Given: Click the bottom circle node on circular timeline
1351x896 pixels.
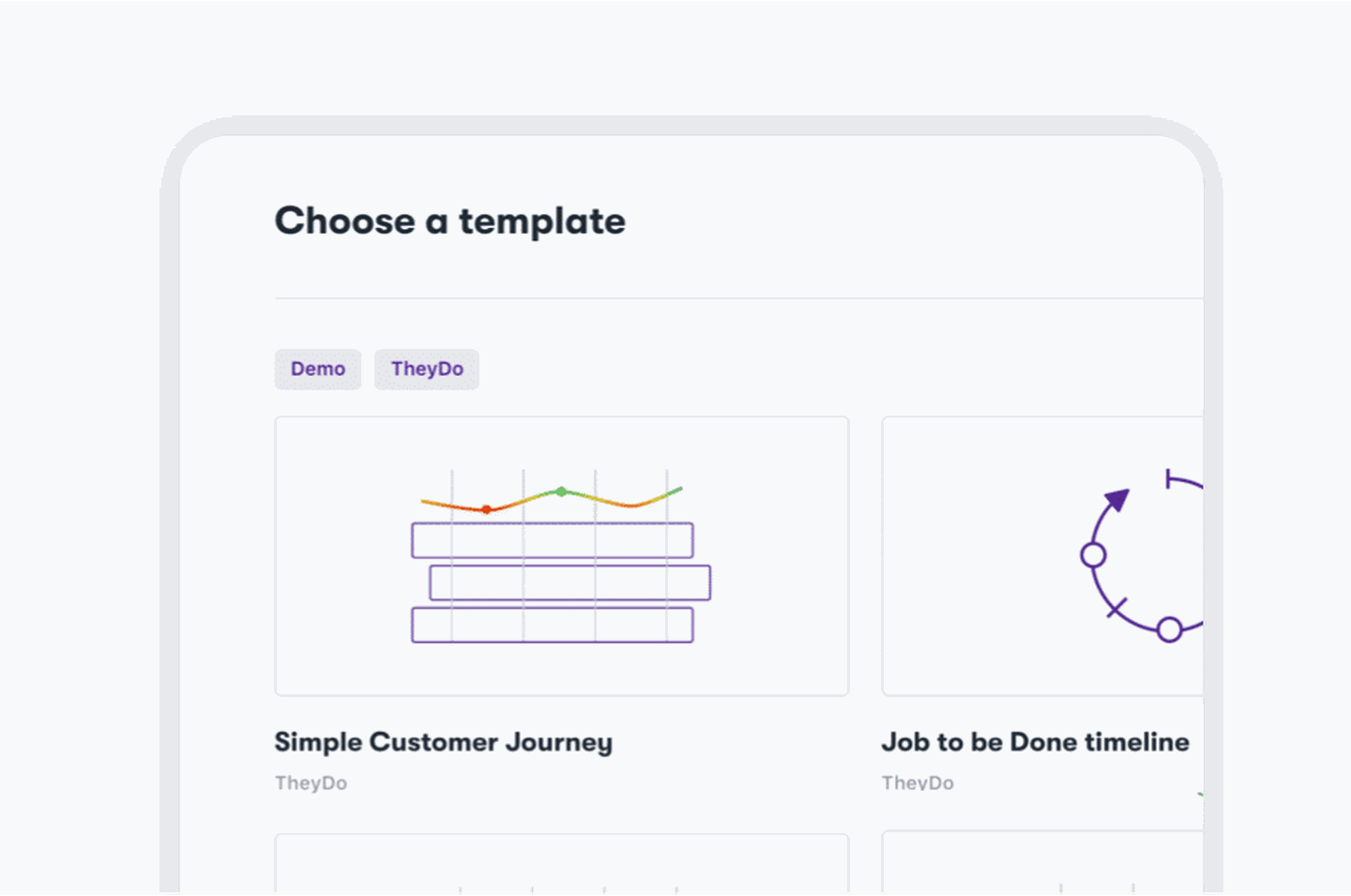Looking at the screenshot, I should tap(1169, 630).
